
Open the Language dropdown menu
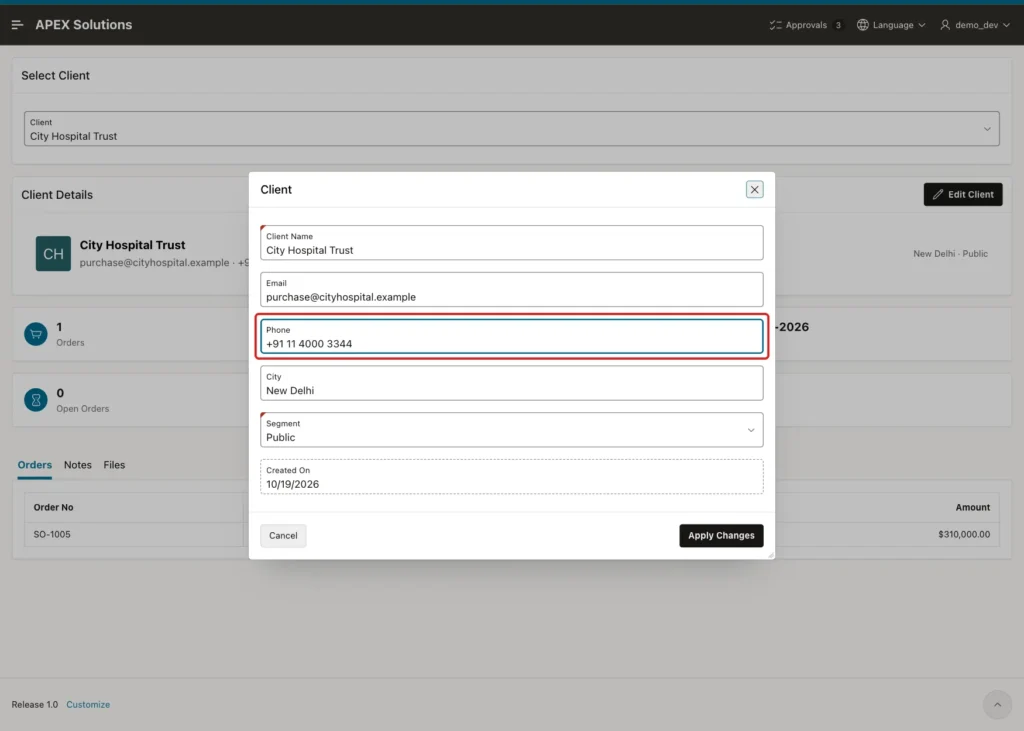coord(891,25)
